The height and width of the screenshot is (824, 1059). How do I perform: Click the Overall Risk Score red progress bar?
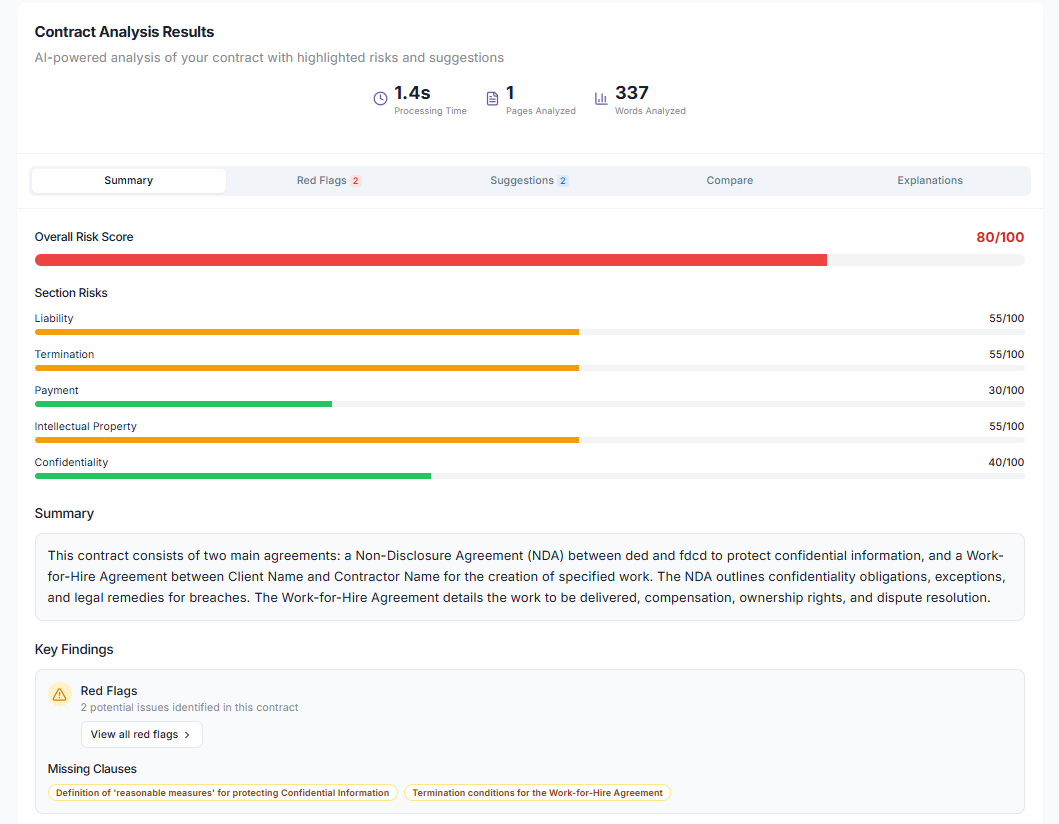(431, 260)
